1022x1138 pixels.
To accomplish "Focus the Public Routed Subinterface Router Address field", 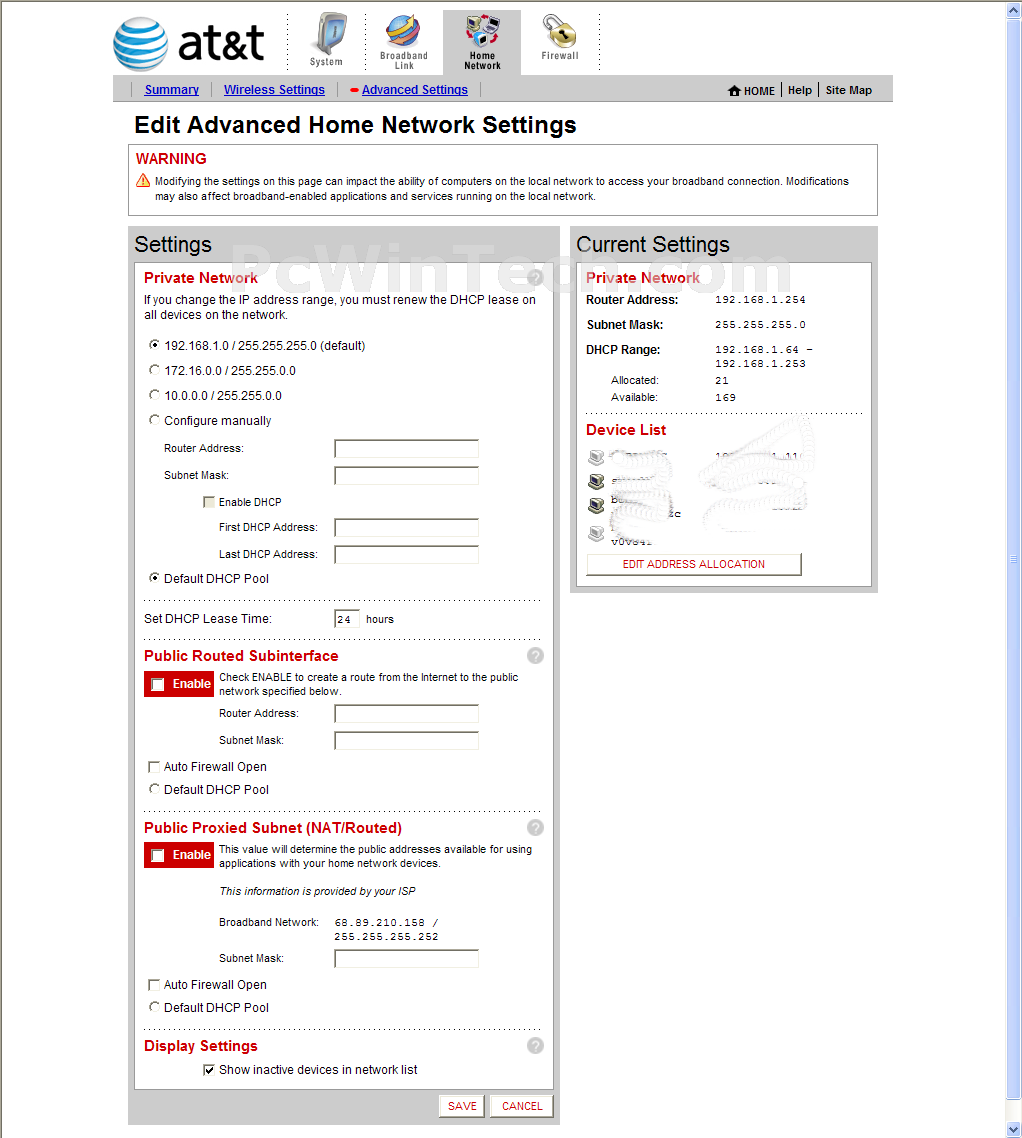I will [406, 713].
